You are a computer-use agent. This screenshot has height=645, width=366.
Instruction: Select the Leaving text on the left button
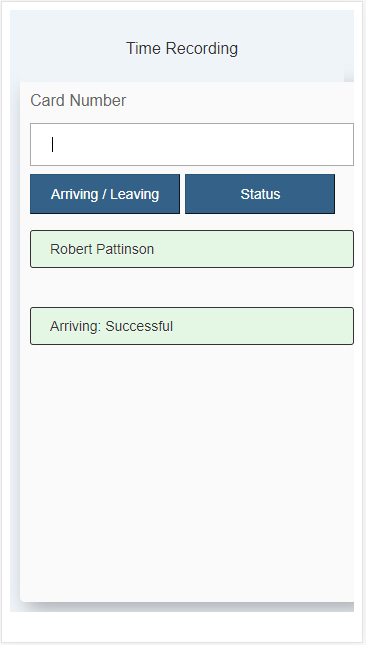134,194
